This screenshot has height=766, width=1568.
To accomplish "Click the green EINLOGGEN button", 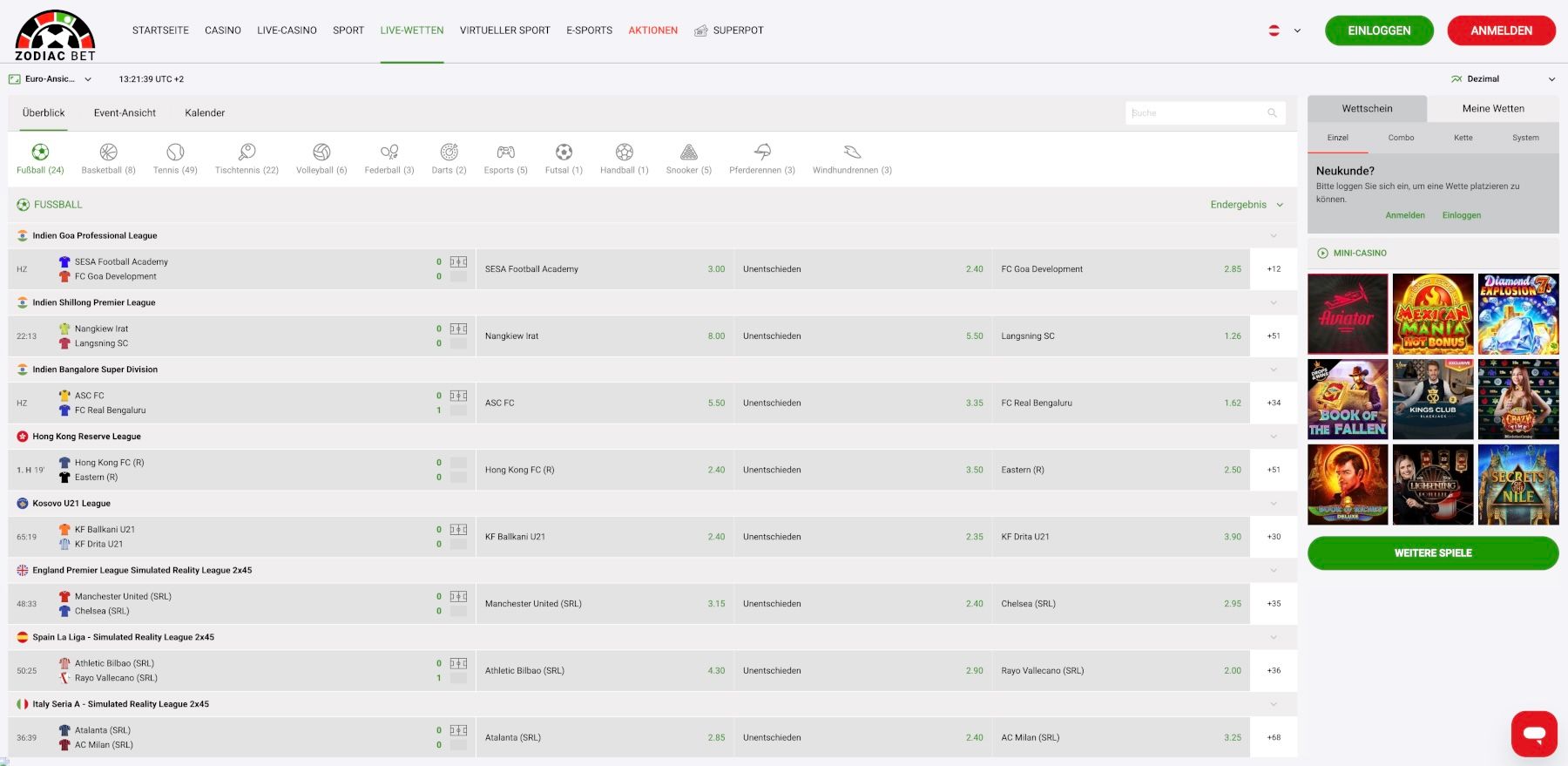I will (x=1379, y=31).
